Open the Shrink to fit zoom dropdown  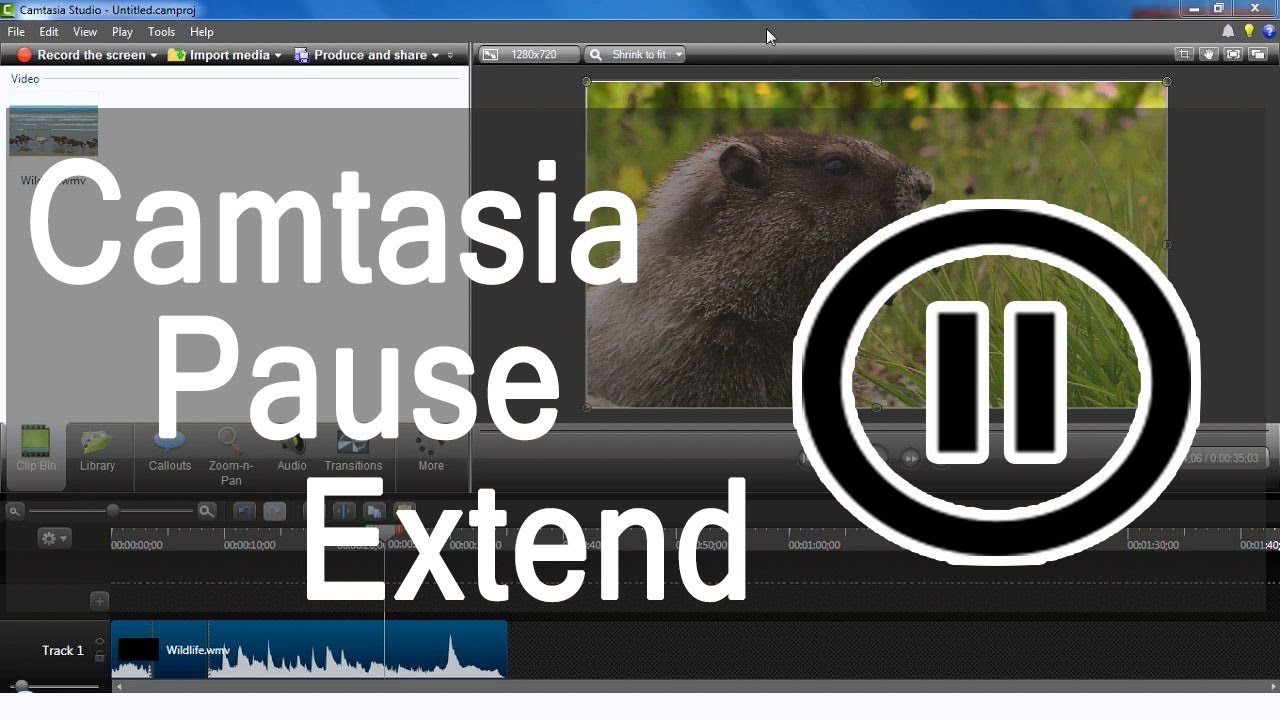pos(635,55)
